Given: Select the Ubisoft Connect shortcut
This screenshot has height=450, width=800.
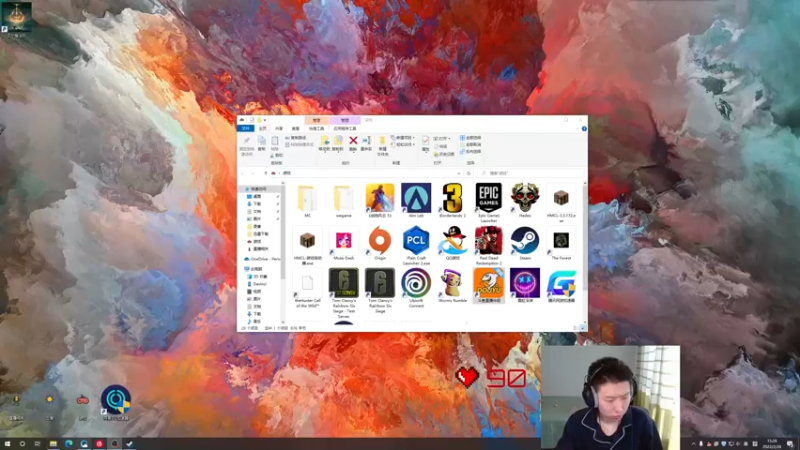Looking at the screenshot, I should pos(416,288).
